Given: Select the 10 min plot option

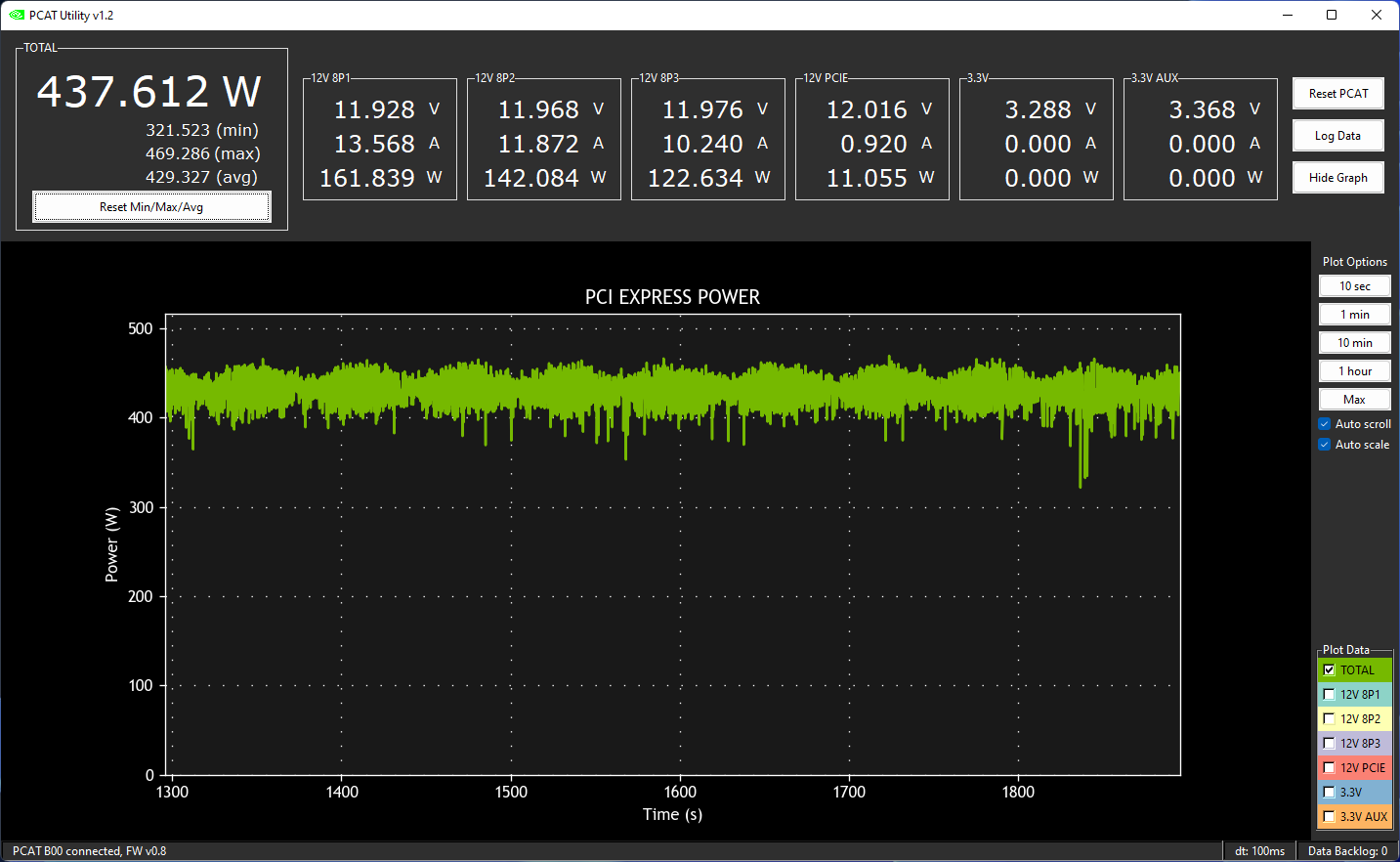Looking at the screenshot, I should coord(1354,343).
